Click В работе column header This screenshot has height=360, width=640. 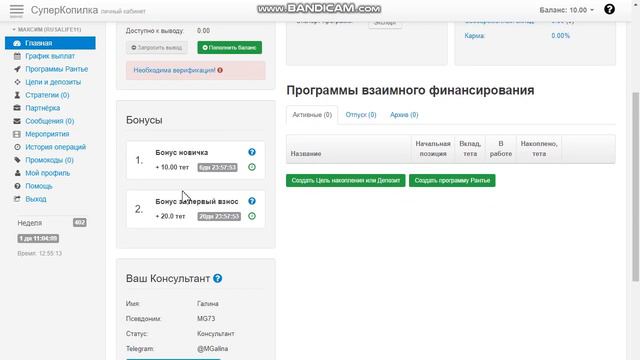501,149
